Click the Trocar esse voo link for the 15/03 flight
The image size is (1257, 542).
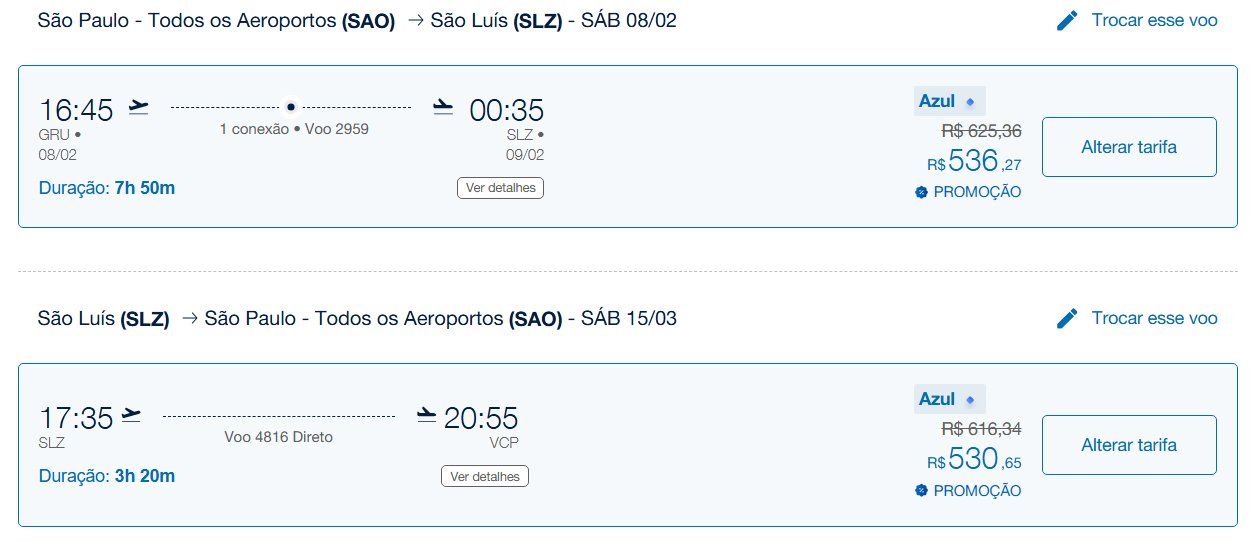click(x=1155, y=318)
